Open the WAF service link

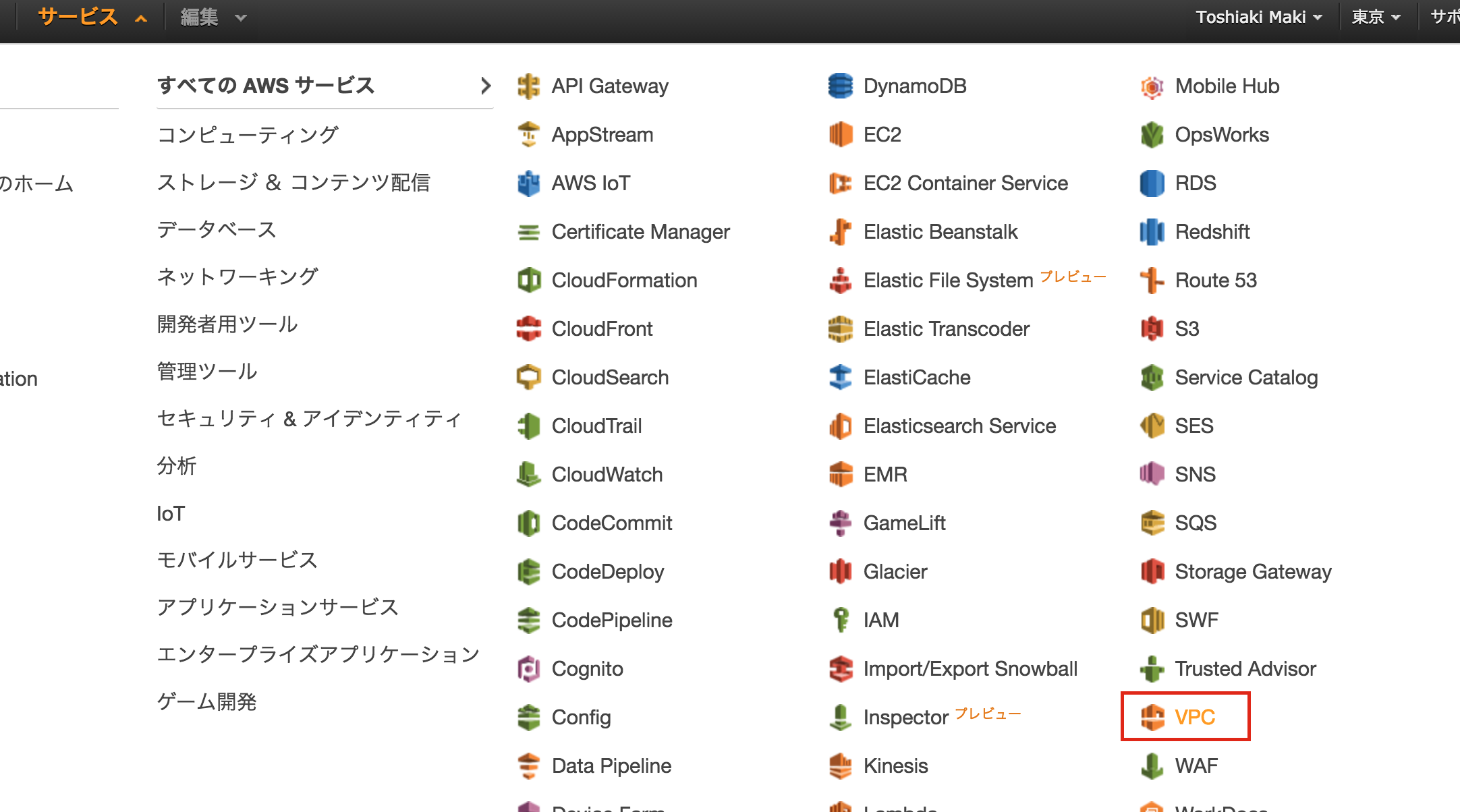1196,766
